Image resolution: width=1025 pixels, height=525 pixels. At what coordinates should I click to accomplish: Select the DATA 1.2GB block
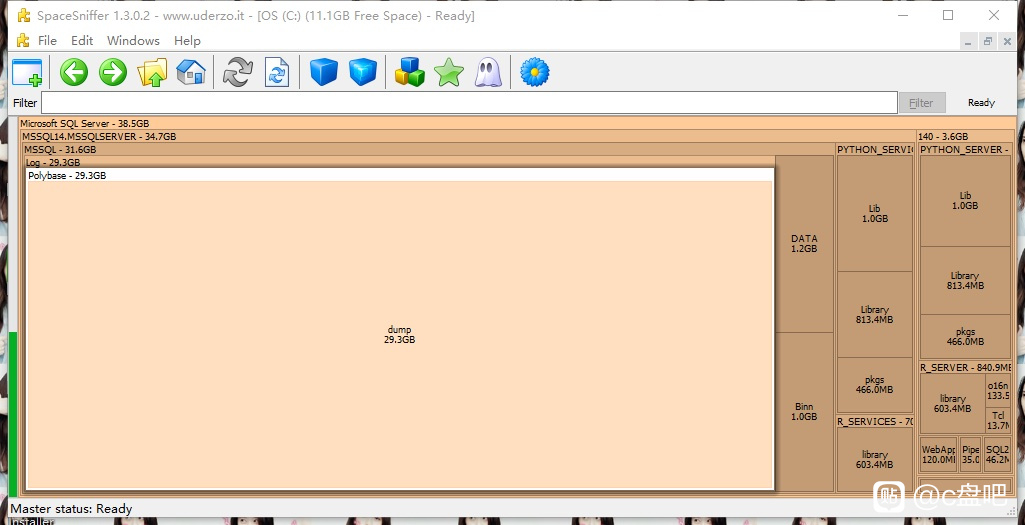pyautogui.click(x=804, y=244)
